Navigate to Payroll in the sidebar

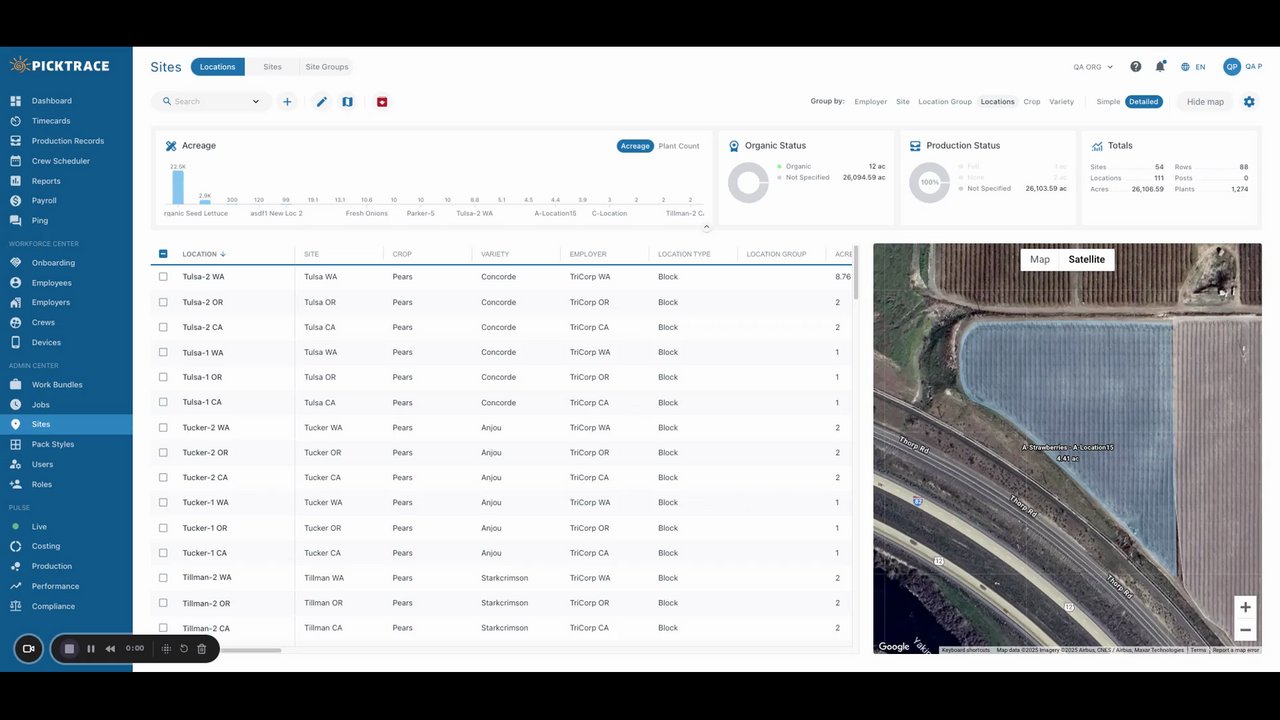click(44, 201)
